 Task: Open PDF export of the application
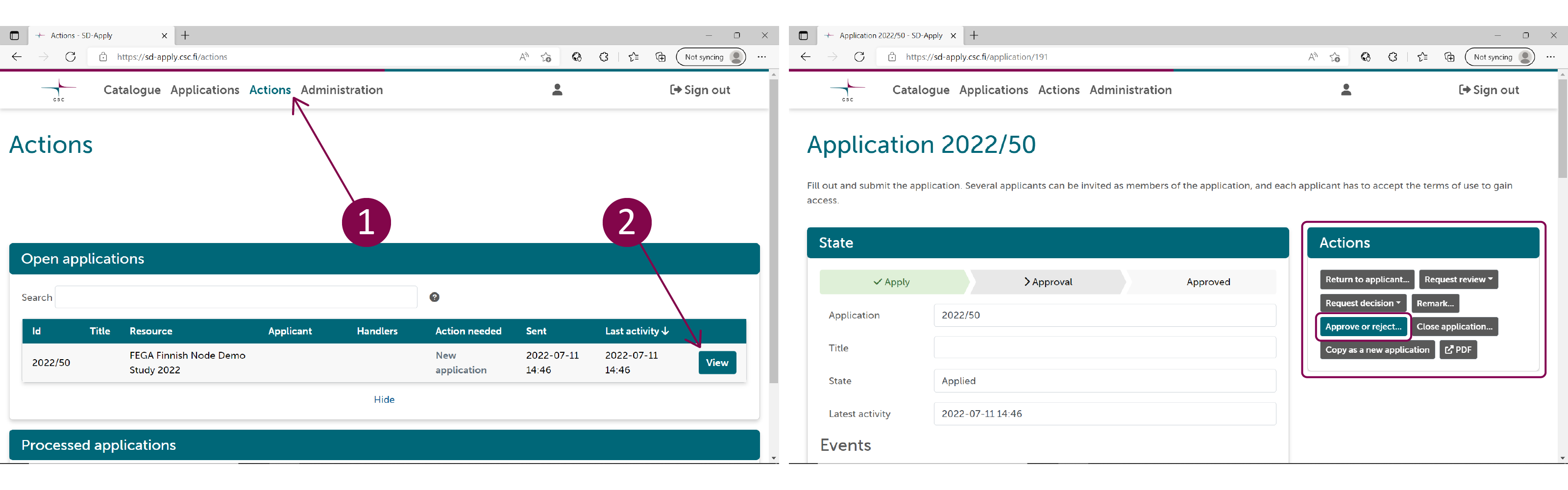click(x=1458, y=350)
